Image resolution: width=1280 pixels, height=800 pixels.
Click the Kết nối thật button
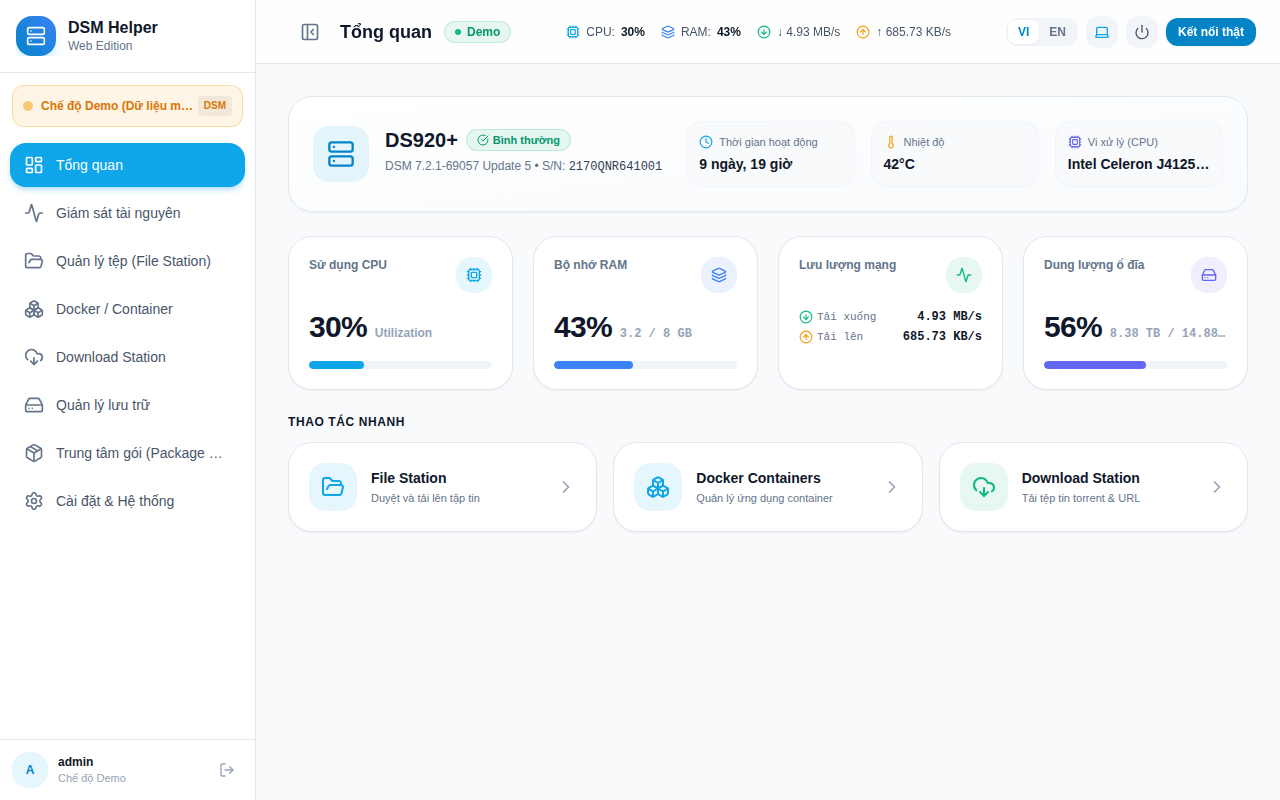coord(1210,32)
